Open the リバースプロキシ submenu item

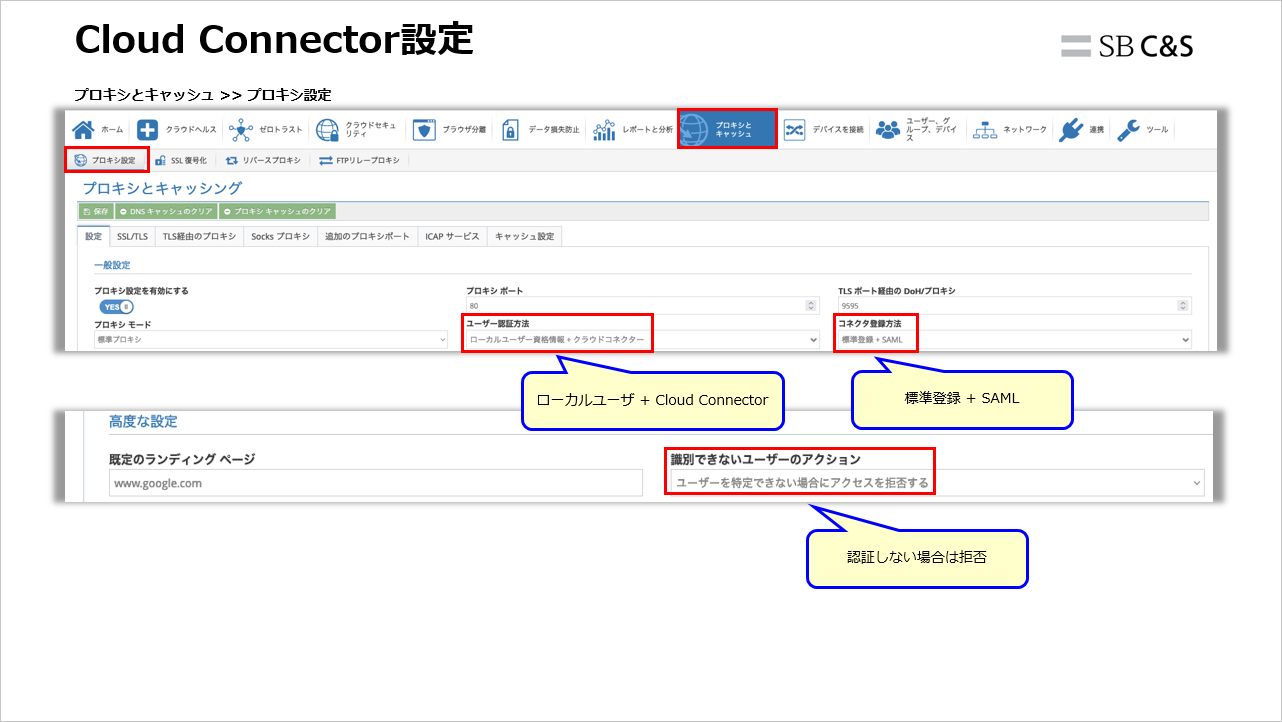pos(262,160)
